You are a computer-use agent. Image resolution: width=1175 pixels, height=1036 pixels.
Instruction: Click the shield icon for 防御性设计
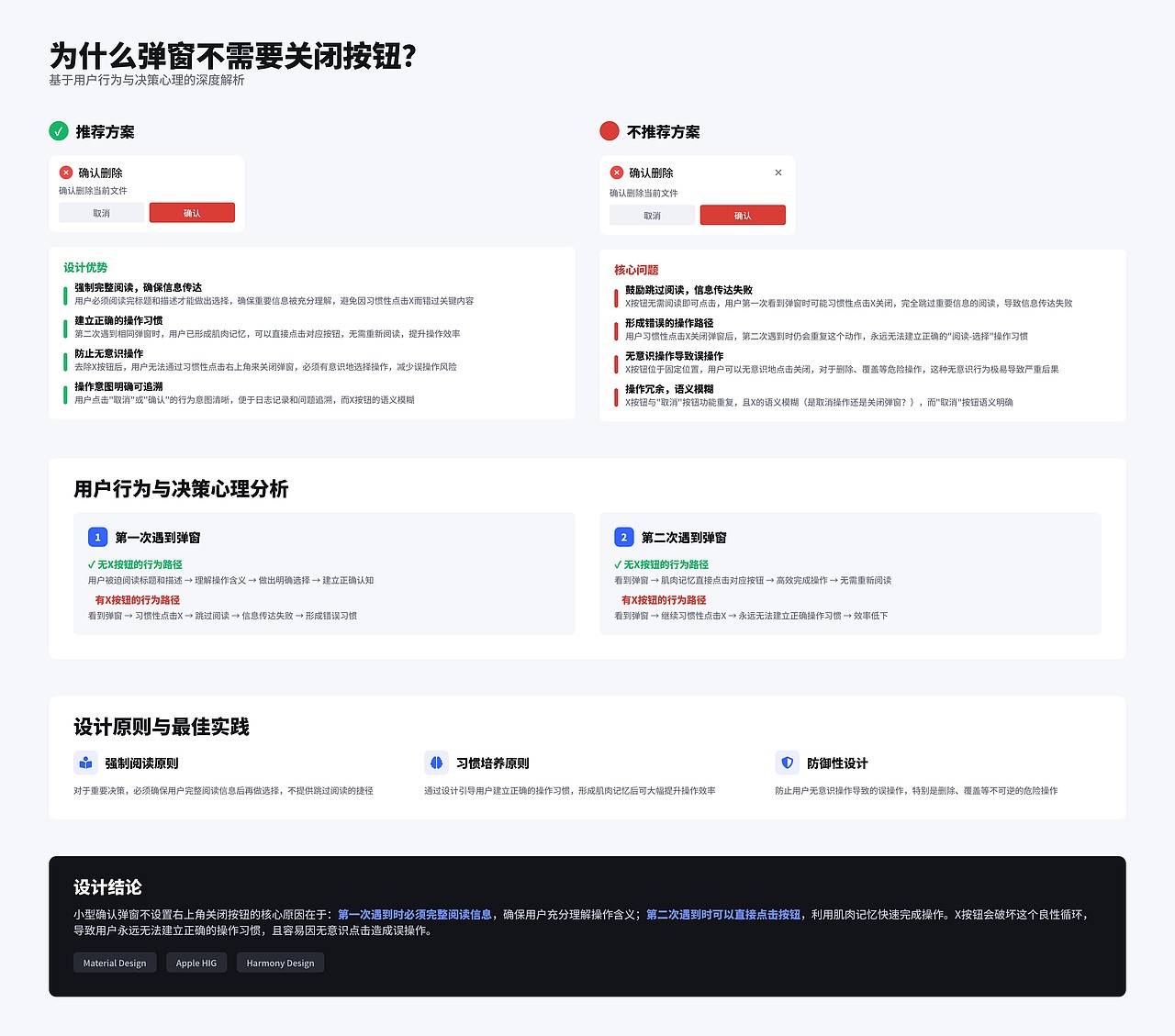click(787, 763)
